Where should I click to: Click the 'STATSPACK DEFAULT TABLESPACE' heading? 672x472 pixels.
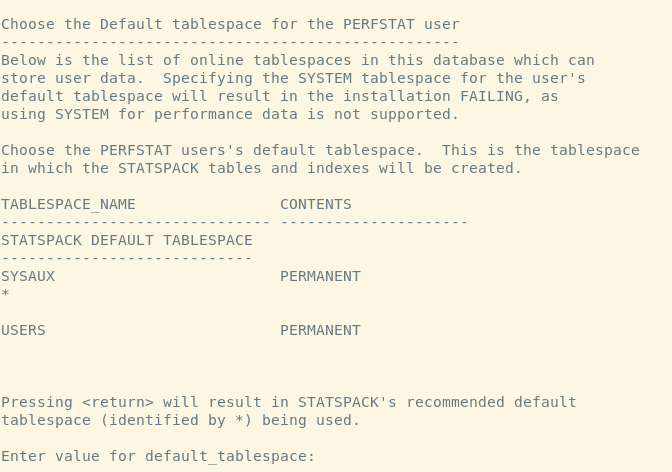pos(127,240)
